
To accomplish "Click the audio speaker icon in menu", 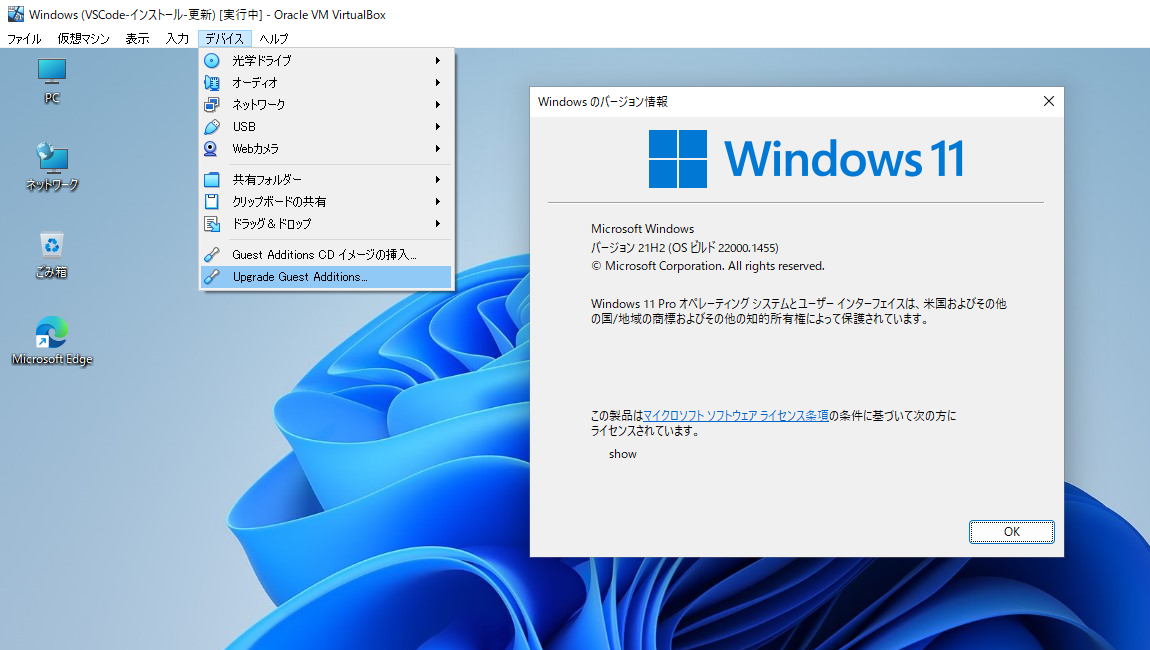I will [x=211, y=83].
